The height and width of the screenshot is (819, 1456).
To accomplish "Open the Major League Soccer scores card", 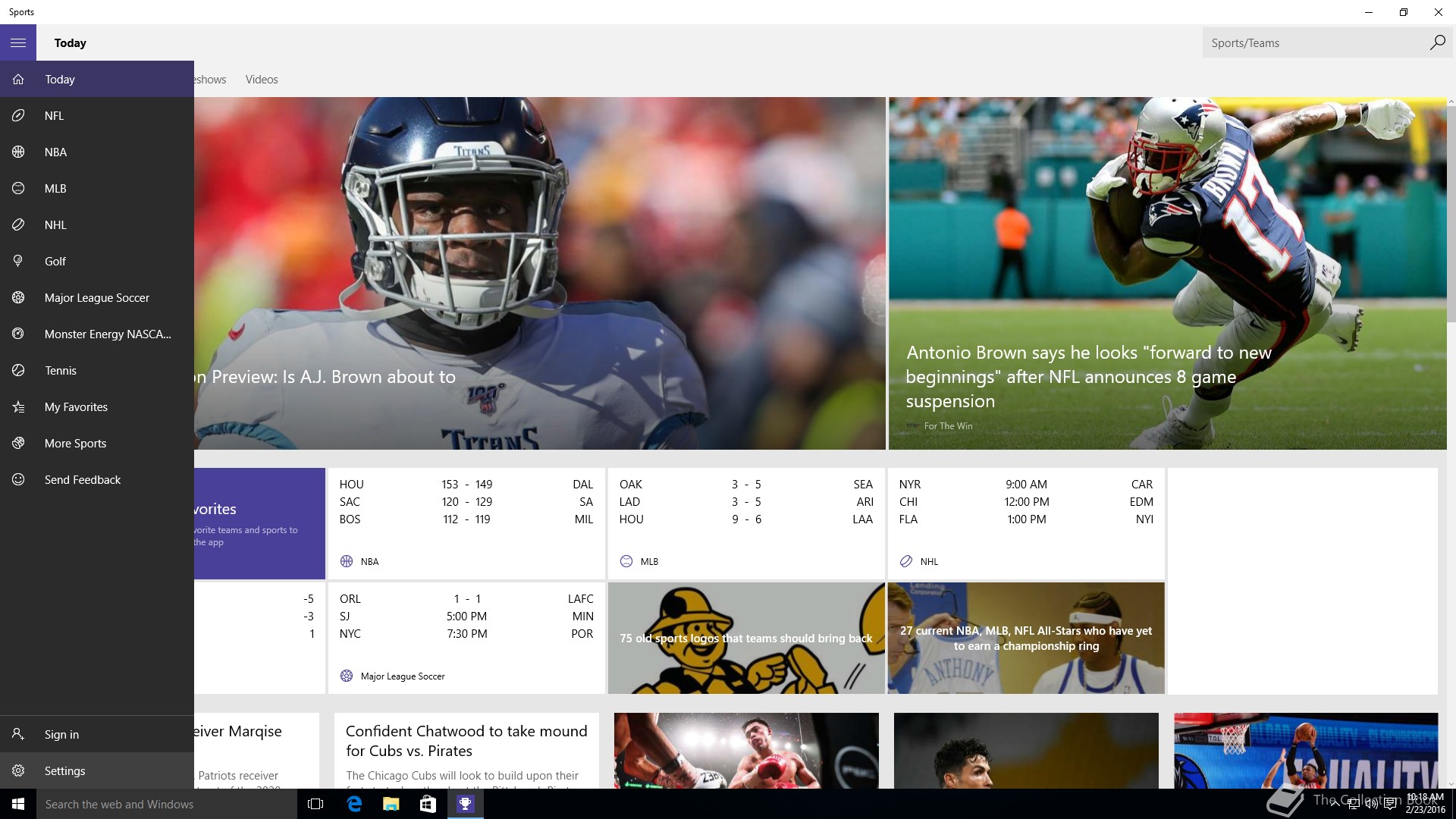I will coord(466,638).
